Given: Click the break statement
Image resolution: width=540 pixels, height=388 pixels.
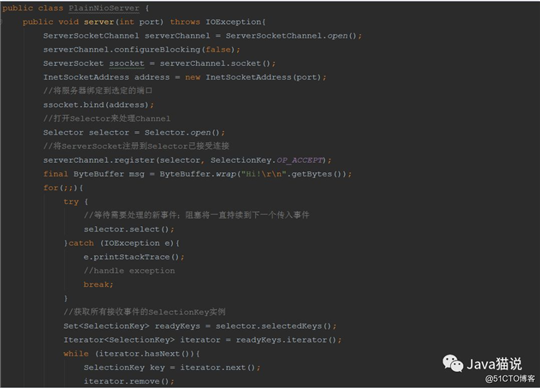Looking at the screenshot, I should coord(98,285).
